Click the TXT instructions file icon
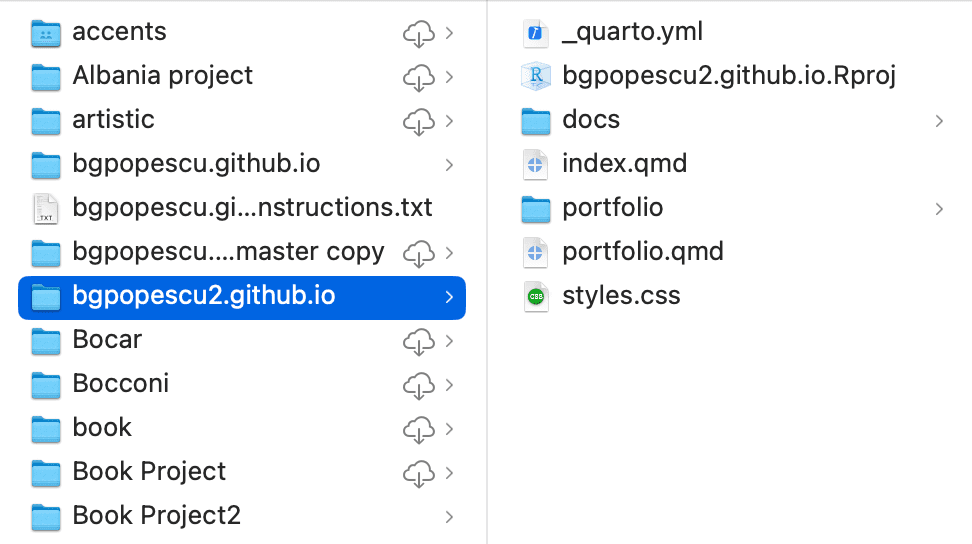 (x=46, y=208)
